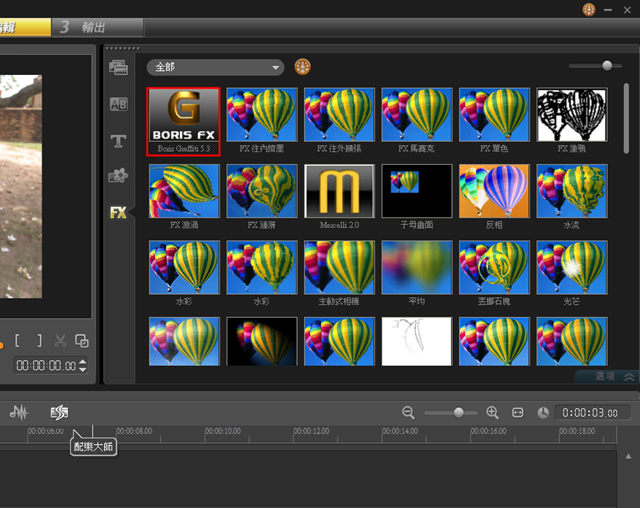Image resolution: width=640 pixels, height=508 pixels.
Task: Click the scissors split clip icon
Action: [60, 341]
